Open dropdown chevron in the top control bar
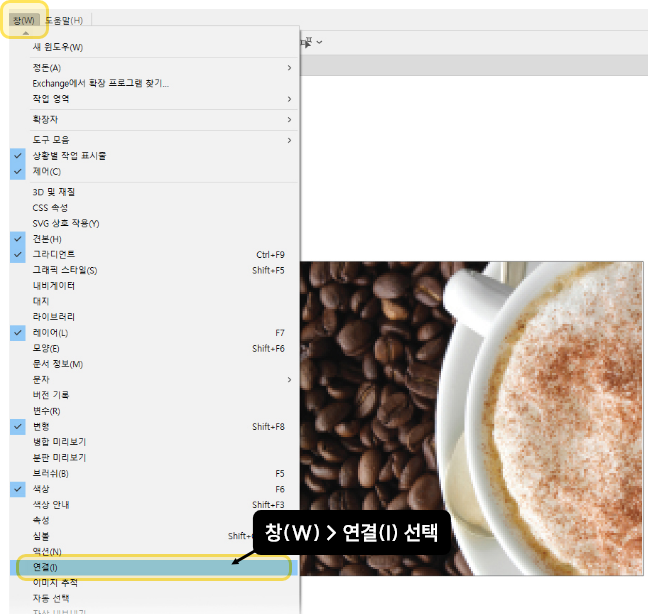This screenshot has height=614, width=648. coord(319,42)
